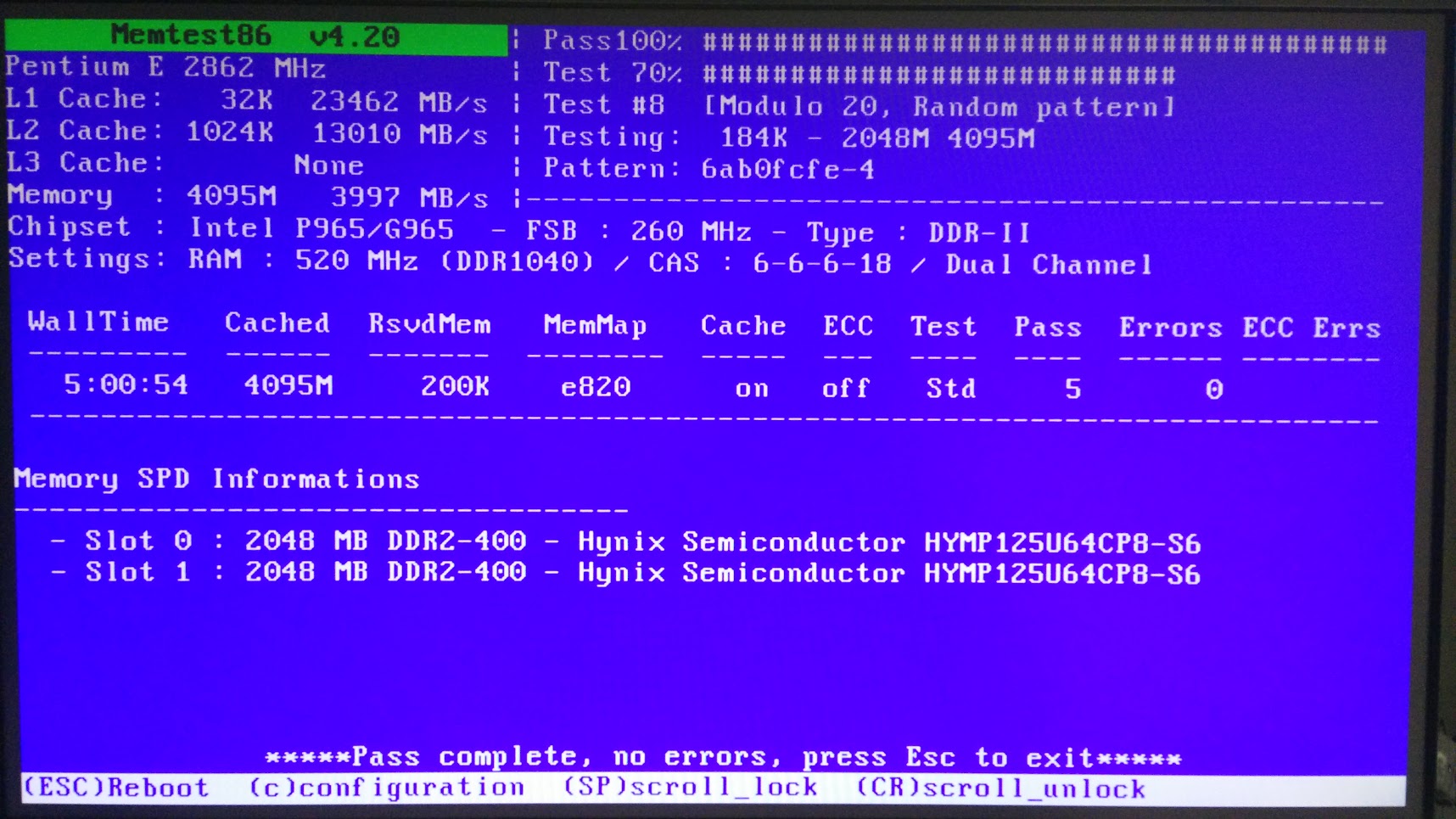
Task: Click the RAM setting 520 MHz (DDR1040)
Action: click(444, 261)
